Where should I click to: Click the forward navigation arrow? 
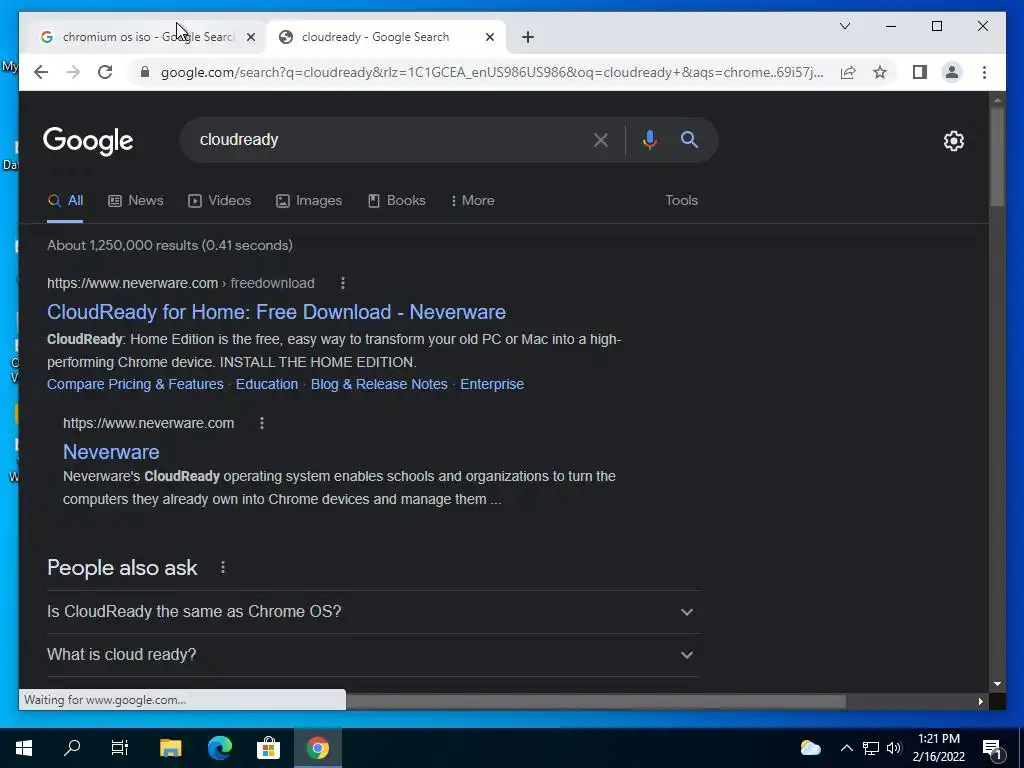point(72,72)
